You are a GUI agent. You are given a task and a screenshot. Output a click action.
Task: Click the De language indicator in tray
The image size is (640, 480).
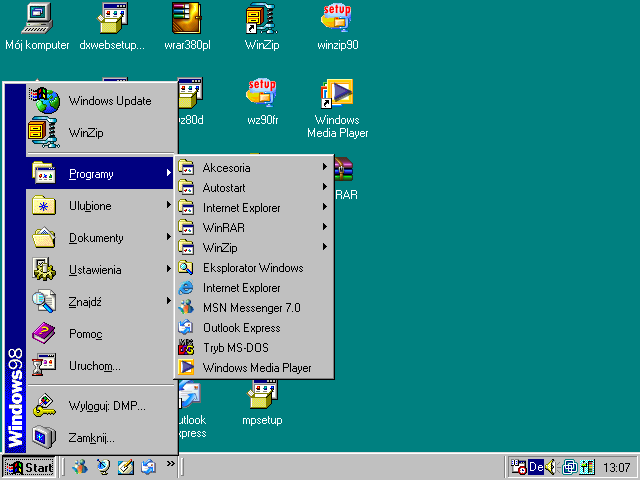[536, 467]
